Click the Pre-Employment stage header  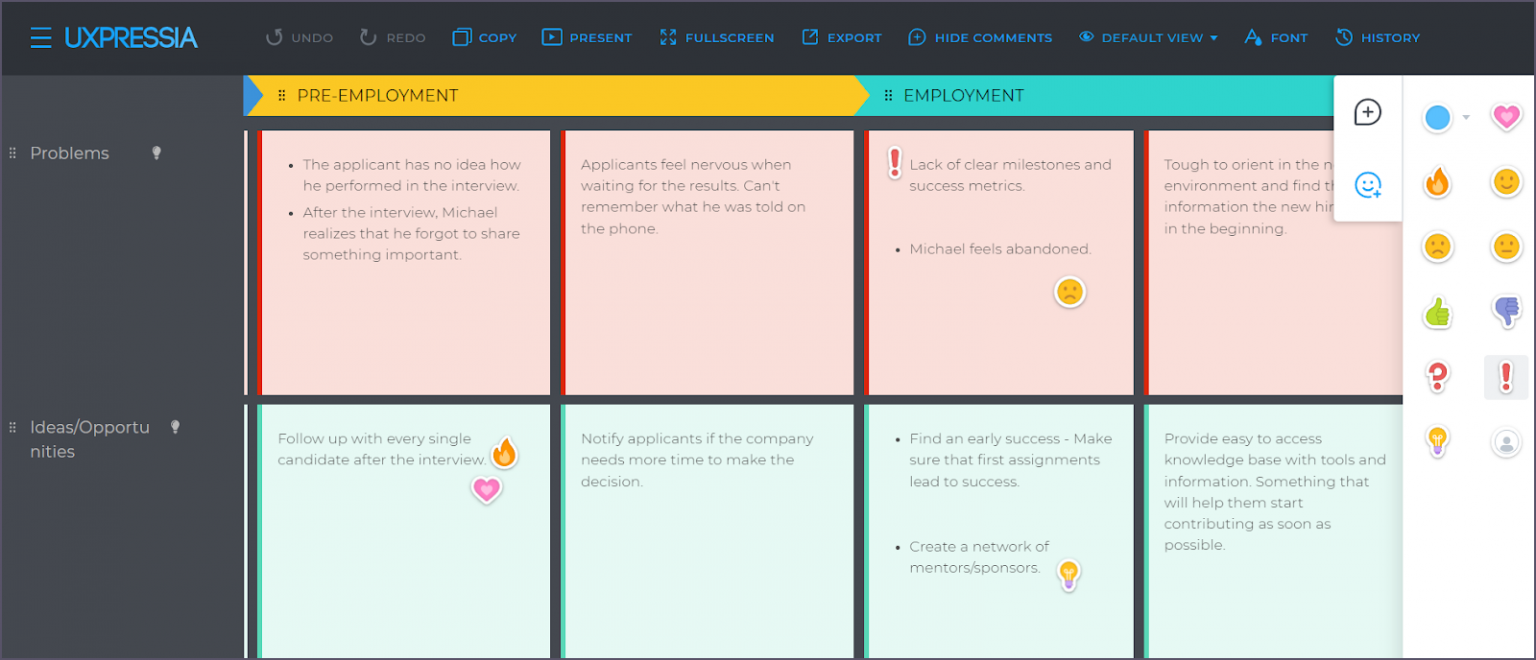[375, 96]
